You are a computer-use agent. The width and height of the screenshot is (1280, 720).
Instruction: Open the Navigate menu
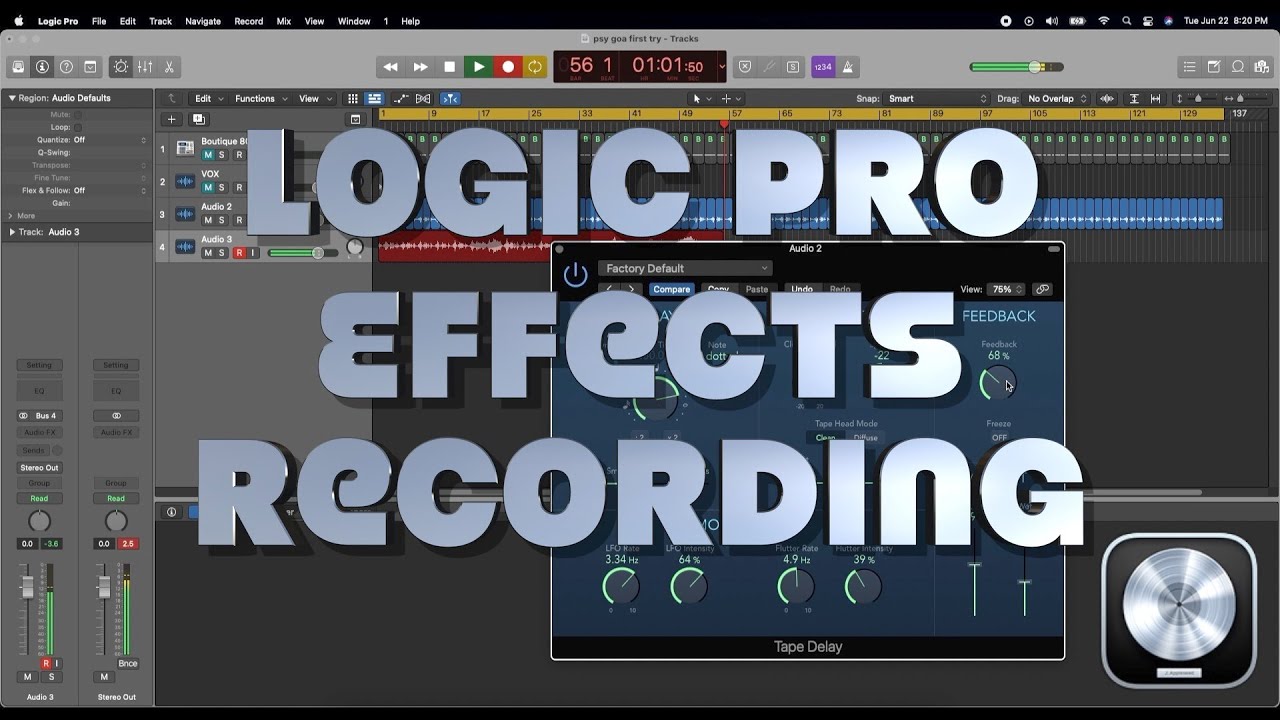(x=203, y=21)
